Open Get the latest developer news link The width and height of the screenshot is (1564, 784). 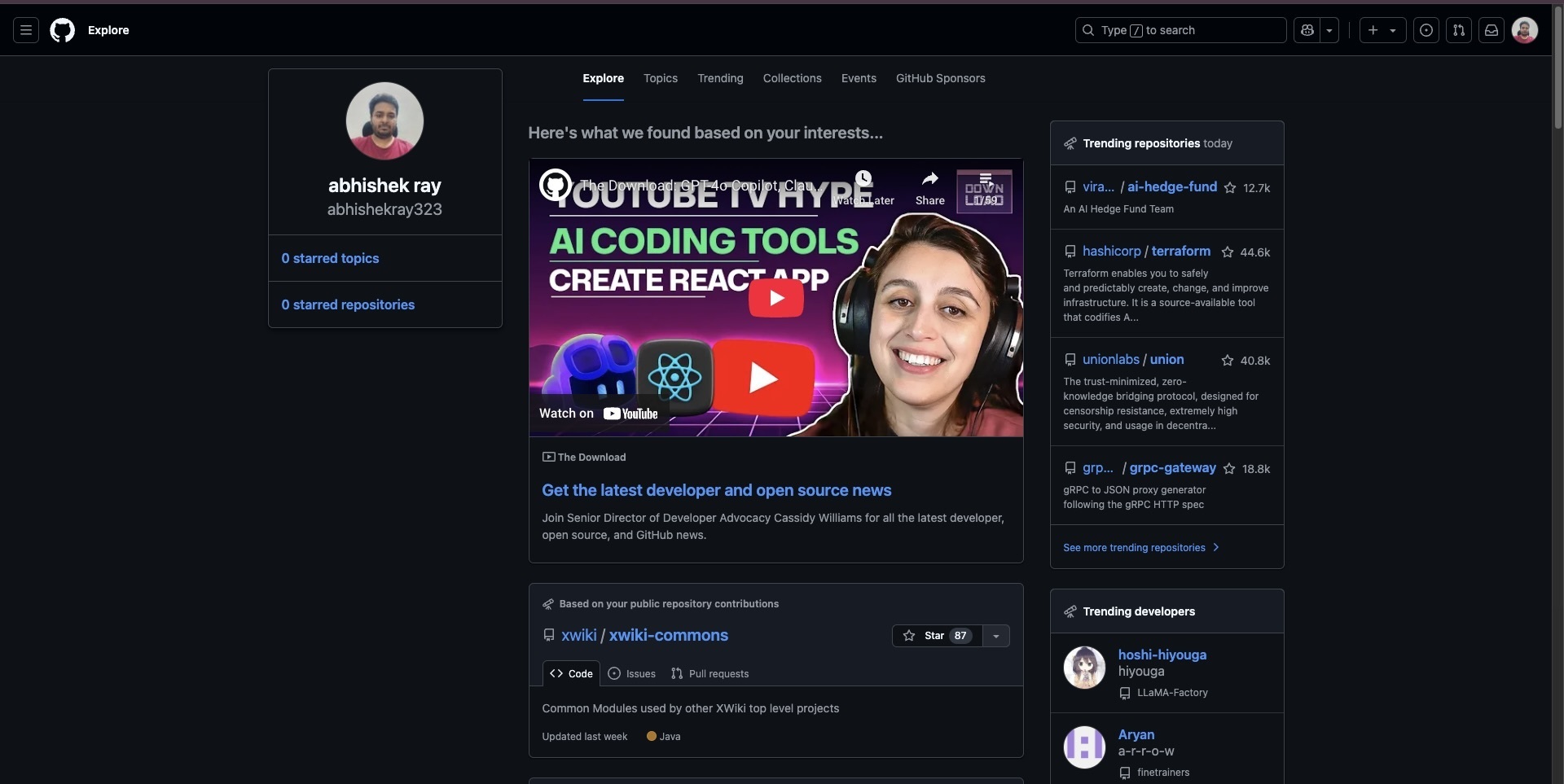(717, 490)
